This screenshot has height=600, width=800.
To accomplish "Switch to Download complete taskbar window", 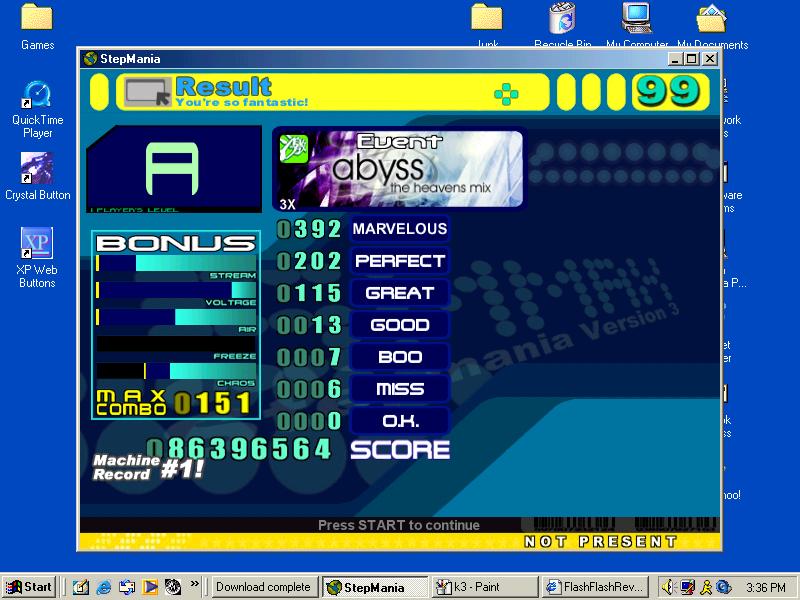I will click(x=265, y=587).
